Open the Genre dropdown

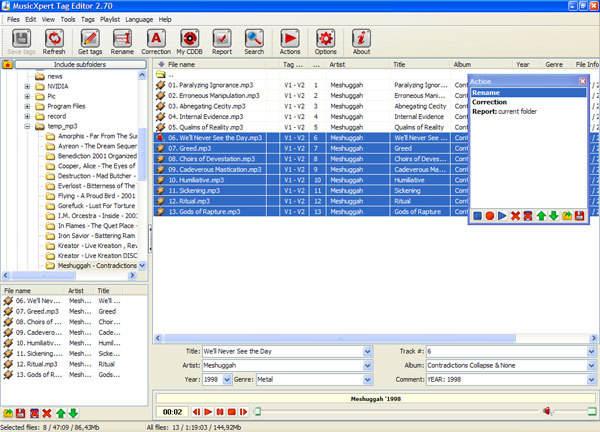tap(368, 380)
